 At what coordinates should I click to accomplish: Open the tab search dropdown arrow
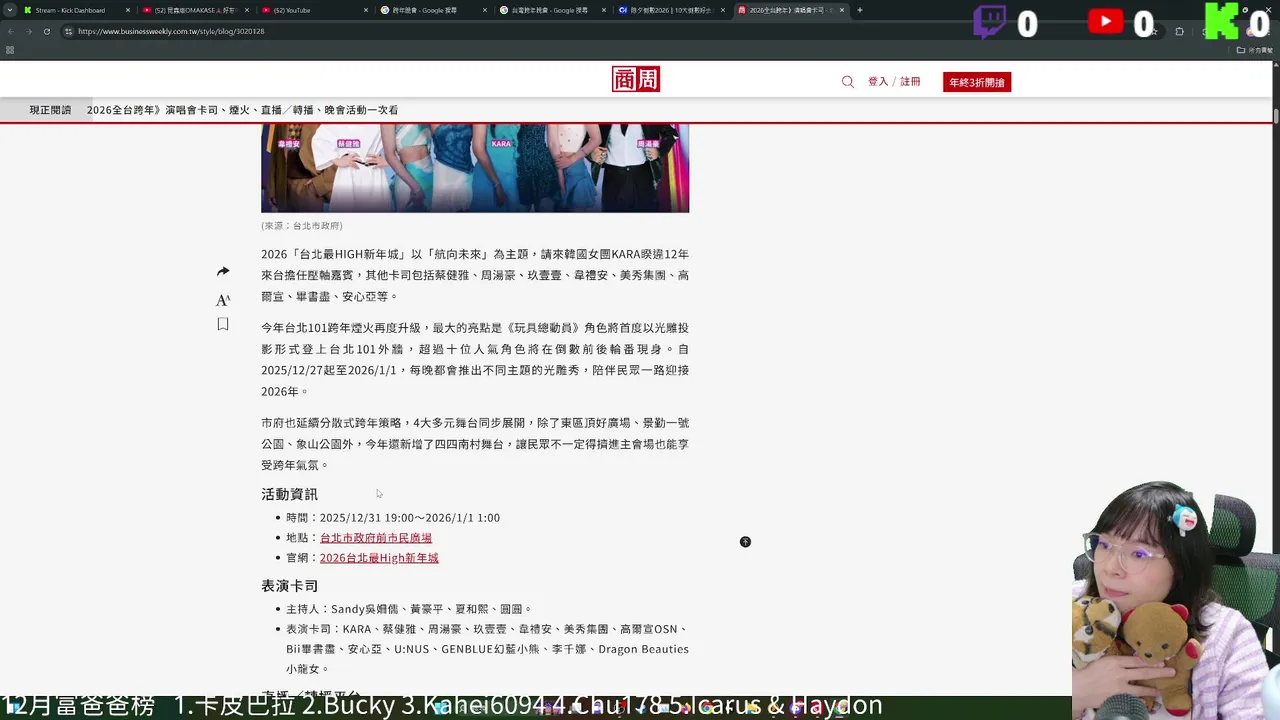9,10
